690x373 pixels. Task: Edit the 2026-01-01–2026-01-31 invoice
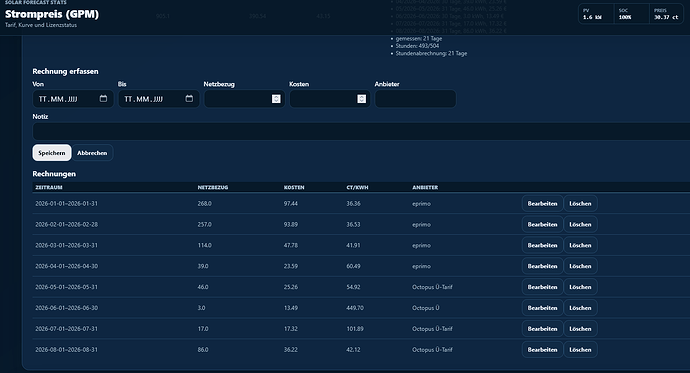[x=542, y=204]
